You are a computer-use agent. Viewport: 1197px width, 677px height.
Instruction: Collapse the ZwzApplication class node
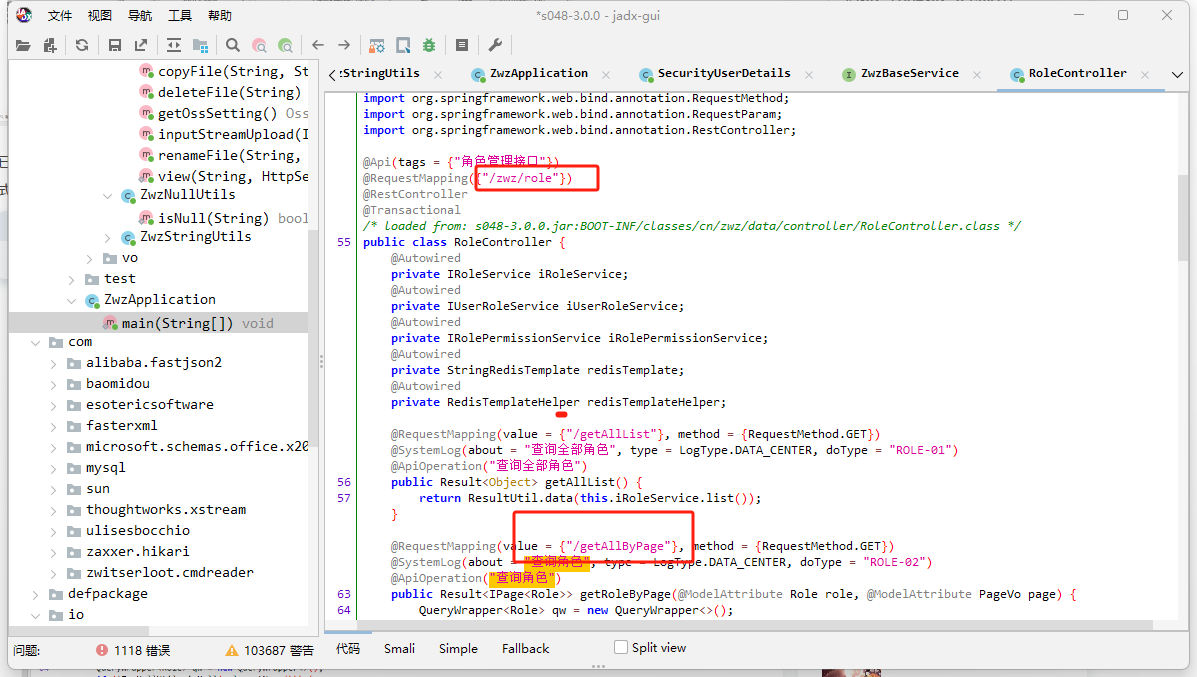click(72, 300)
